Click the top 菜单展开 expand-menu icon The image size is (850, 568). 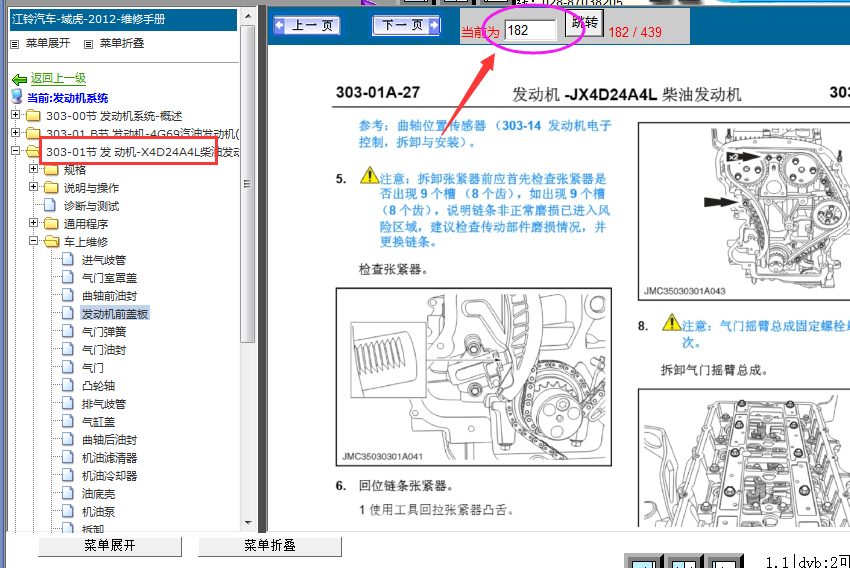point(15,44)
